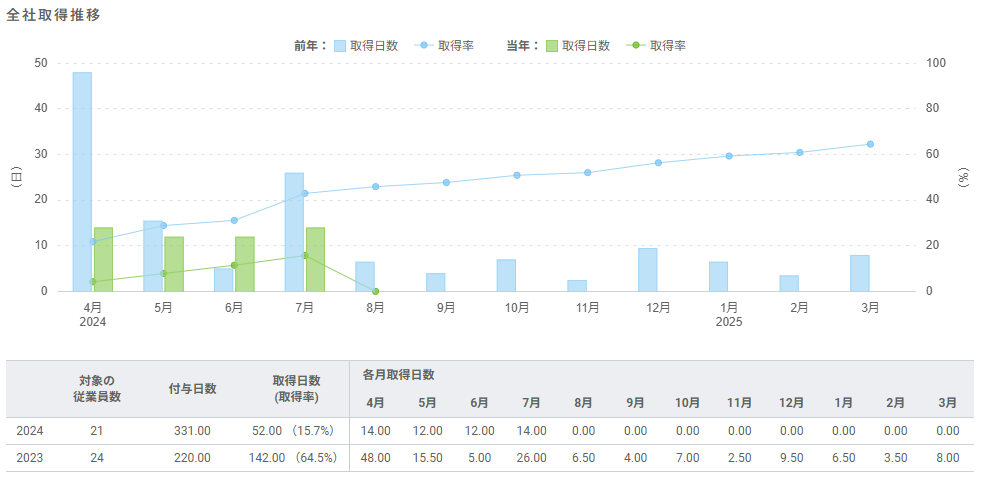Click green line point at August
Viewport: 984px width, 484px height.
pos(375,291)
